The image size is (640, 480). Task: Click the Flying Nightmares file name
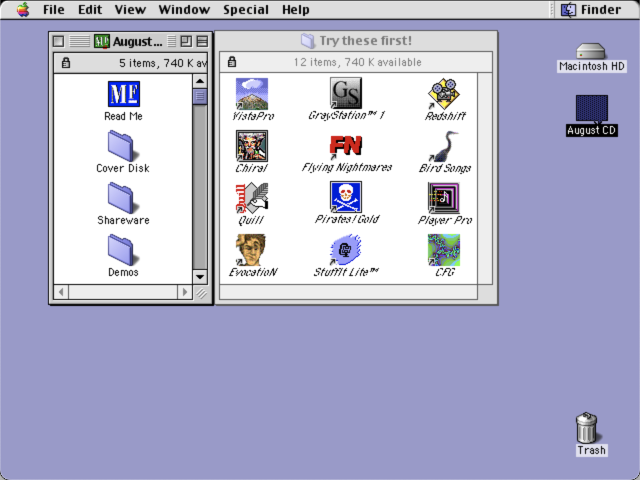(x=347, y=167)
